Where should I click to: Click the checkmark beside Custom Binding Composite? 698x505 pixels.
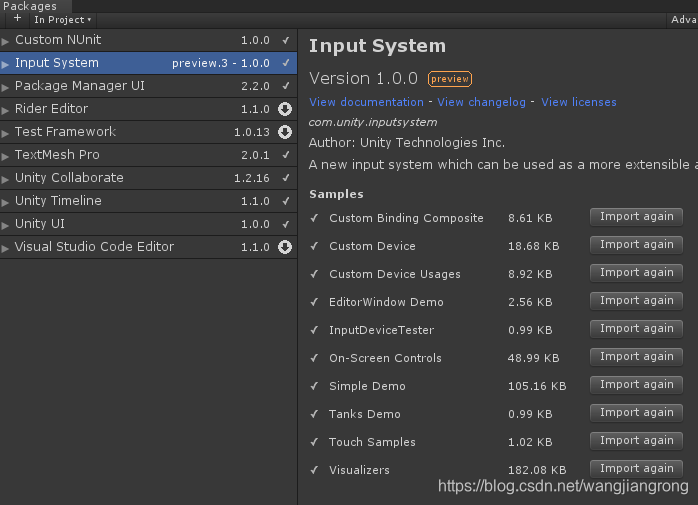pyautogui.click(x=314, y=218)
